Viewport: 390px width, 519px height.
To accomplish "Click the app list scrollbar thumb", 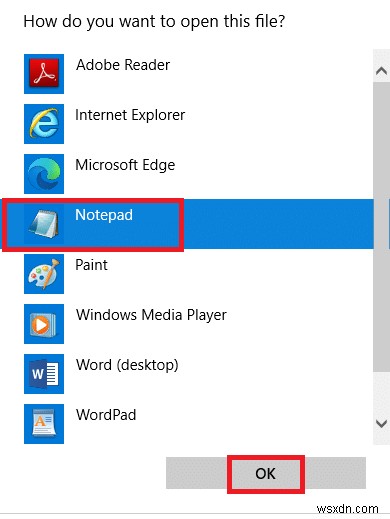I will 381,227.
